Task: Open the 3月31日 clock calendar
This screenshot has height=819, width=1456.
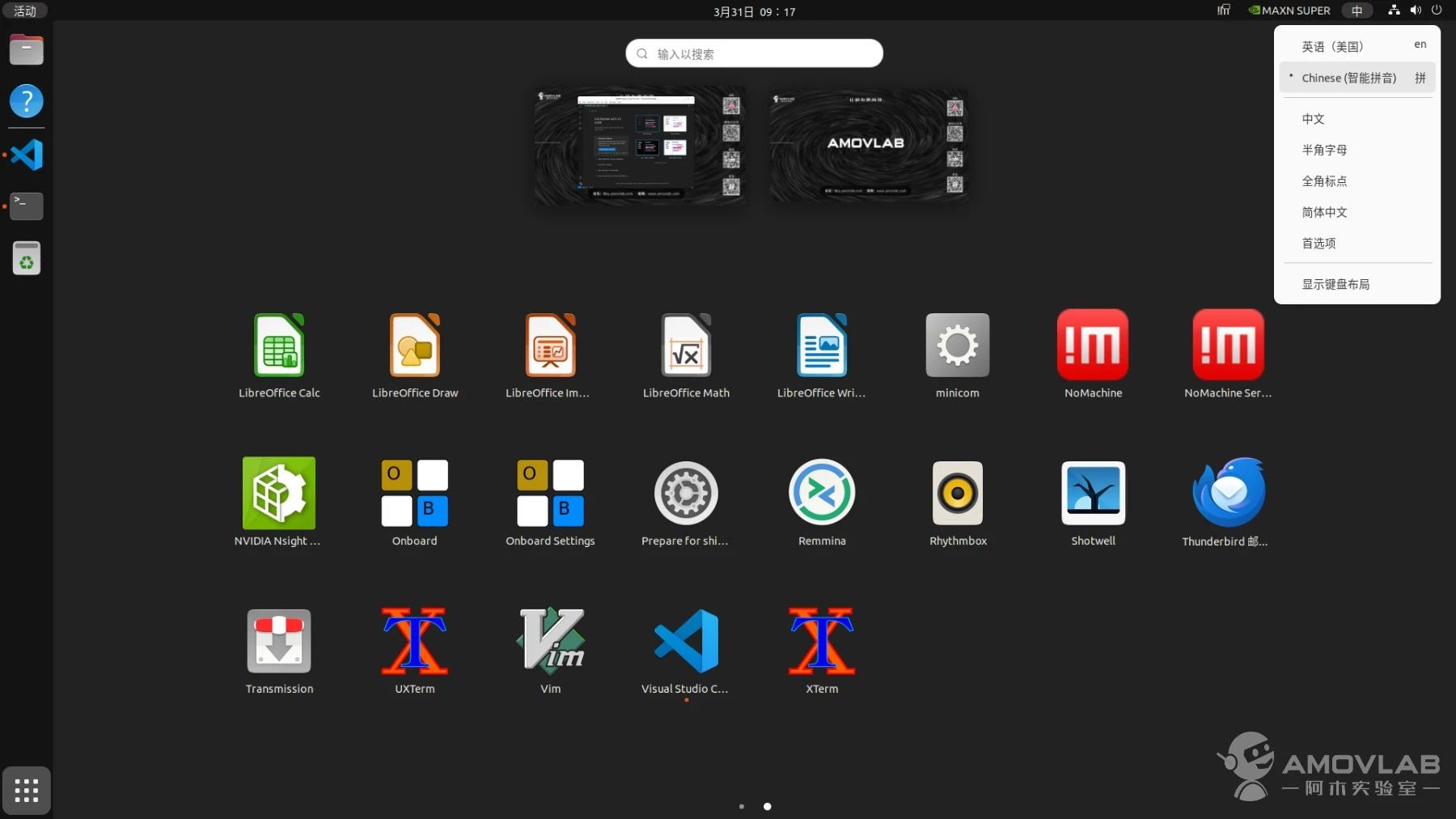Action: click(x=754, y=11)
